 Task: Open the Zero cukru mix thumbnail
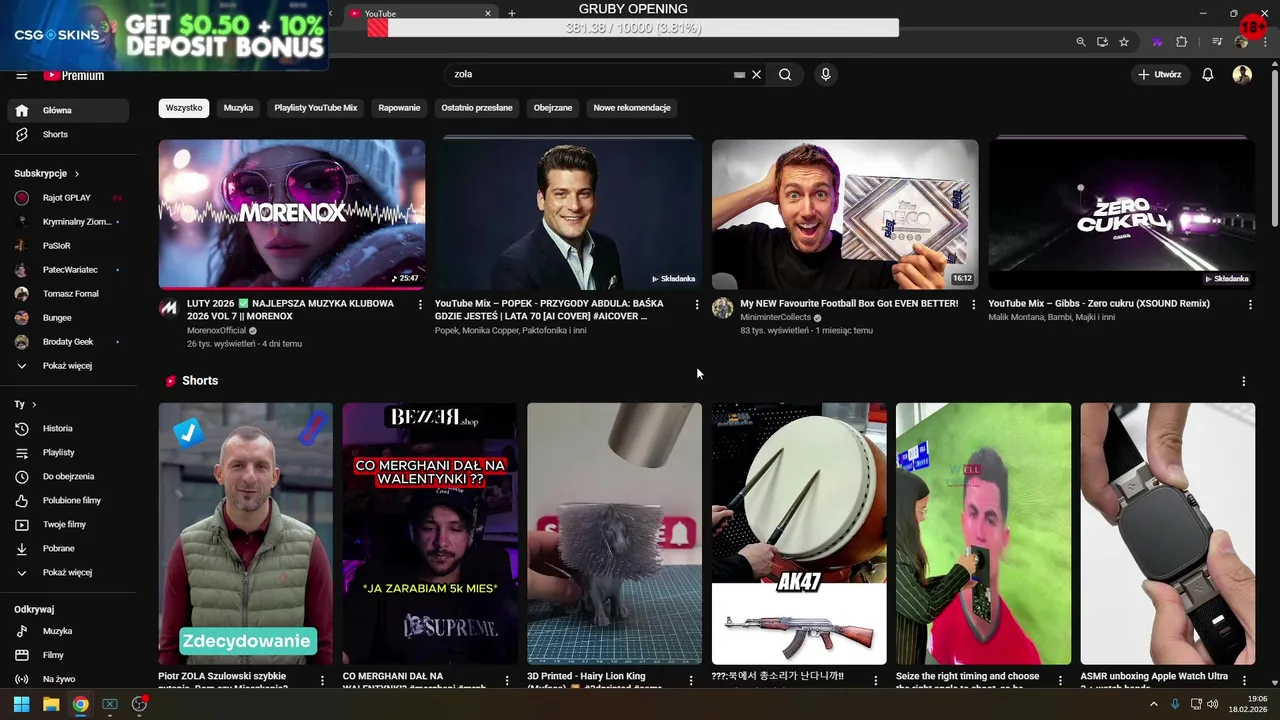point(1121,214)
